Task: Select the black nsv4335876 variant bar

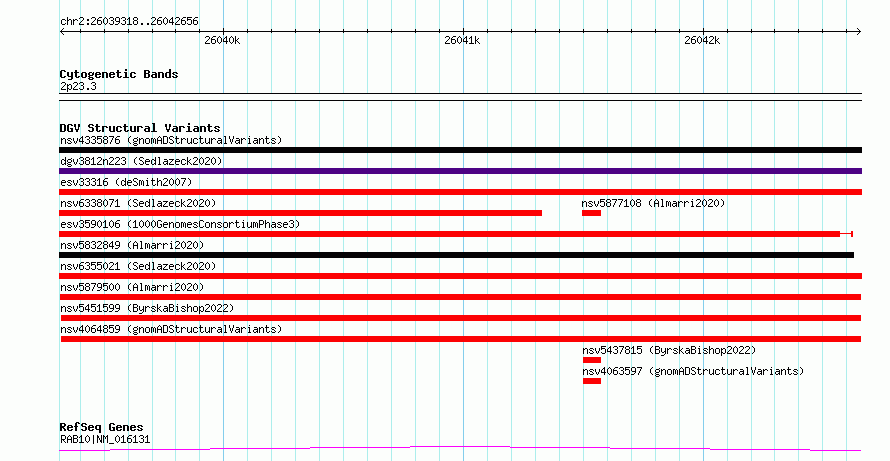Action: pyautogui.click(x=460, y=150)
